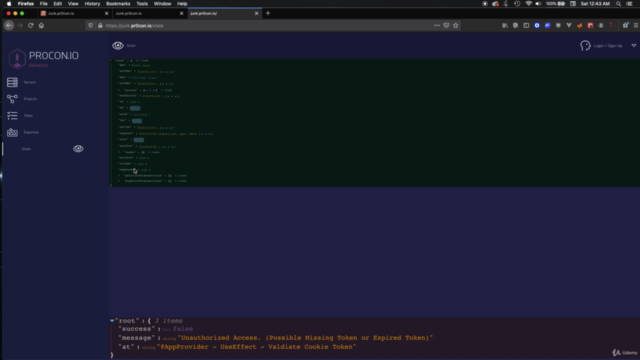This screenshot has height=360, width=640.
Task: Click the blue circular extension icon
Action: (537, 25)
